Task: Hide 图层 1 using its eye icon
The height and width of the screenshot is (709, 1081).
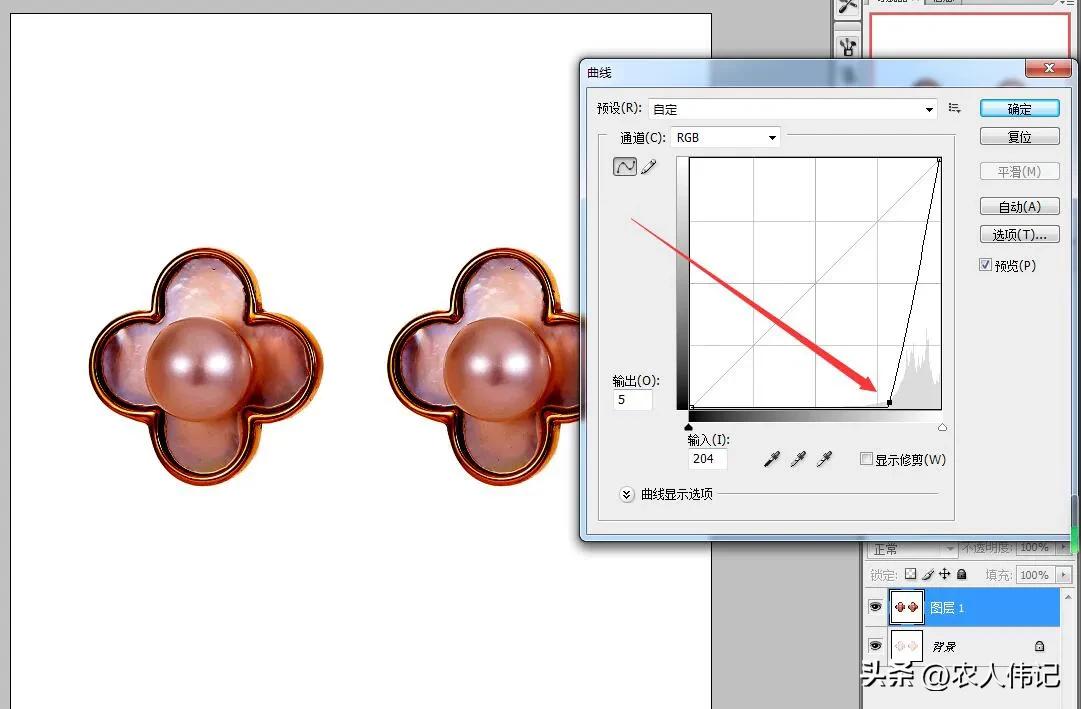Action: tap(875, 607)
